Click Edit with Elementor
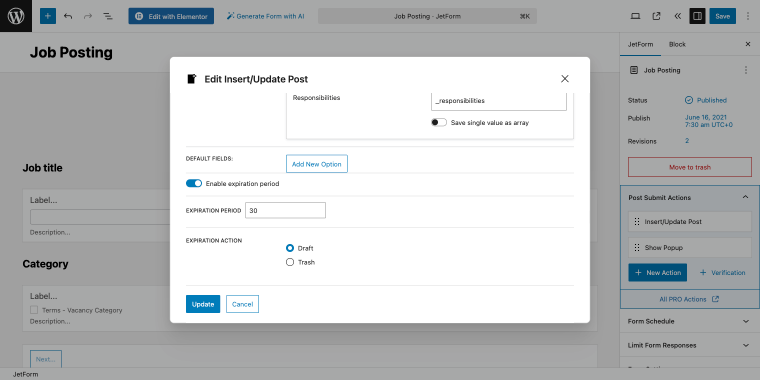The image size is (760, 380). (171, 16)
